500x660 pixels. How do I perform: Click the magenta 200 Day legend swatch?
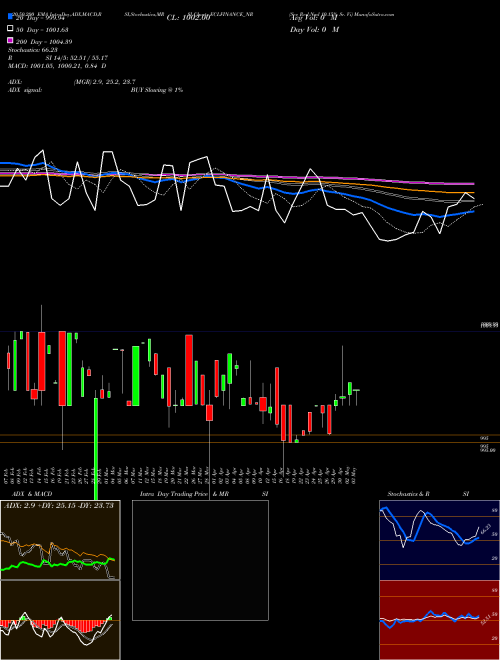pyautogui.click(x=10, y=40)
